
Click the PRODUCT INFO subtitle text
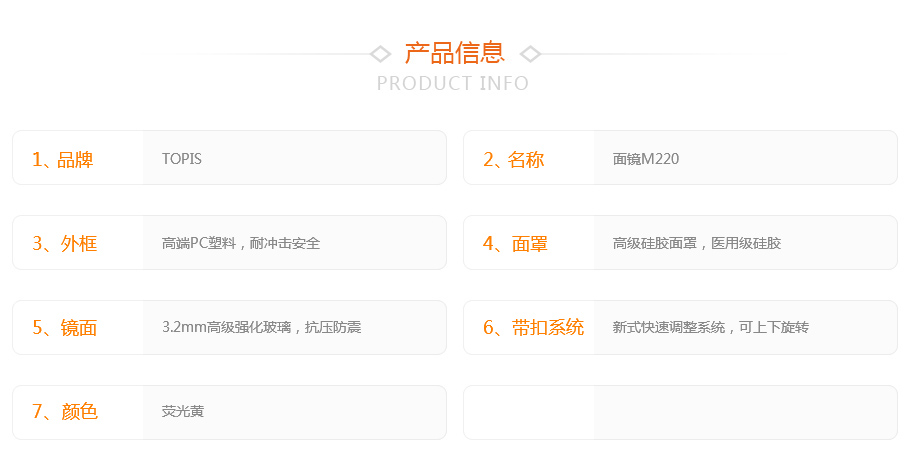(453, 83)
